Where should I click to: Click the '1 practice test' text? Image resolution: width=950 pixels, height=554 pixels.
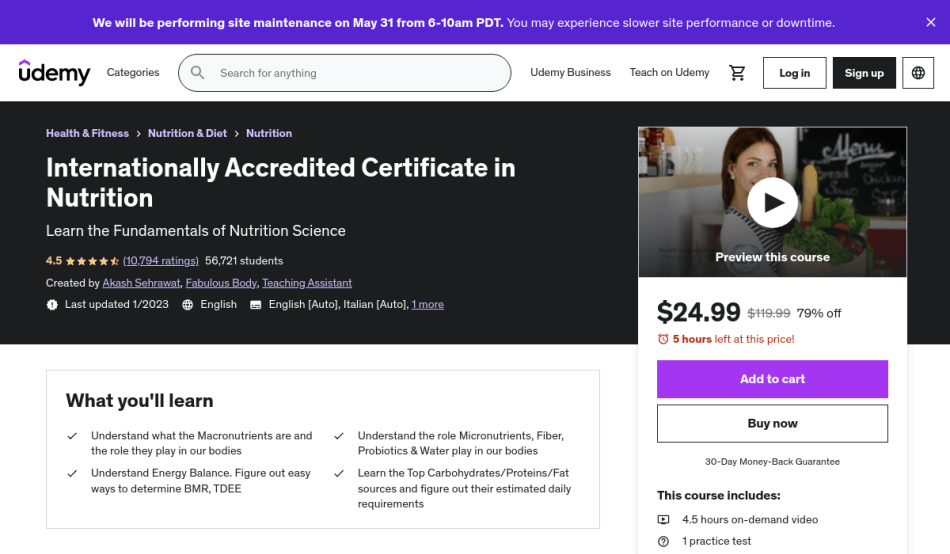click(x=717, y=541)
